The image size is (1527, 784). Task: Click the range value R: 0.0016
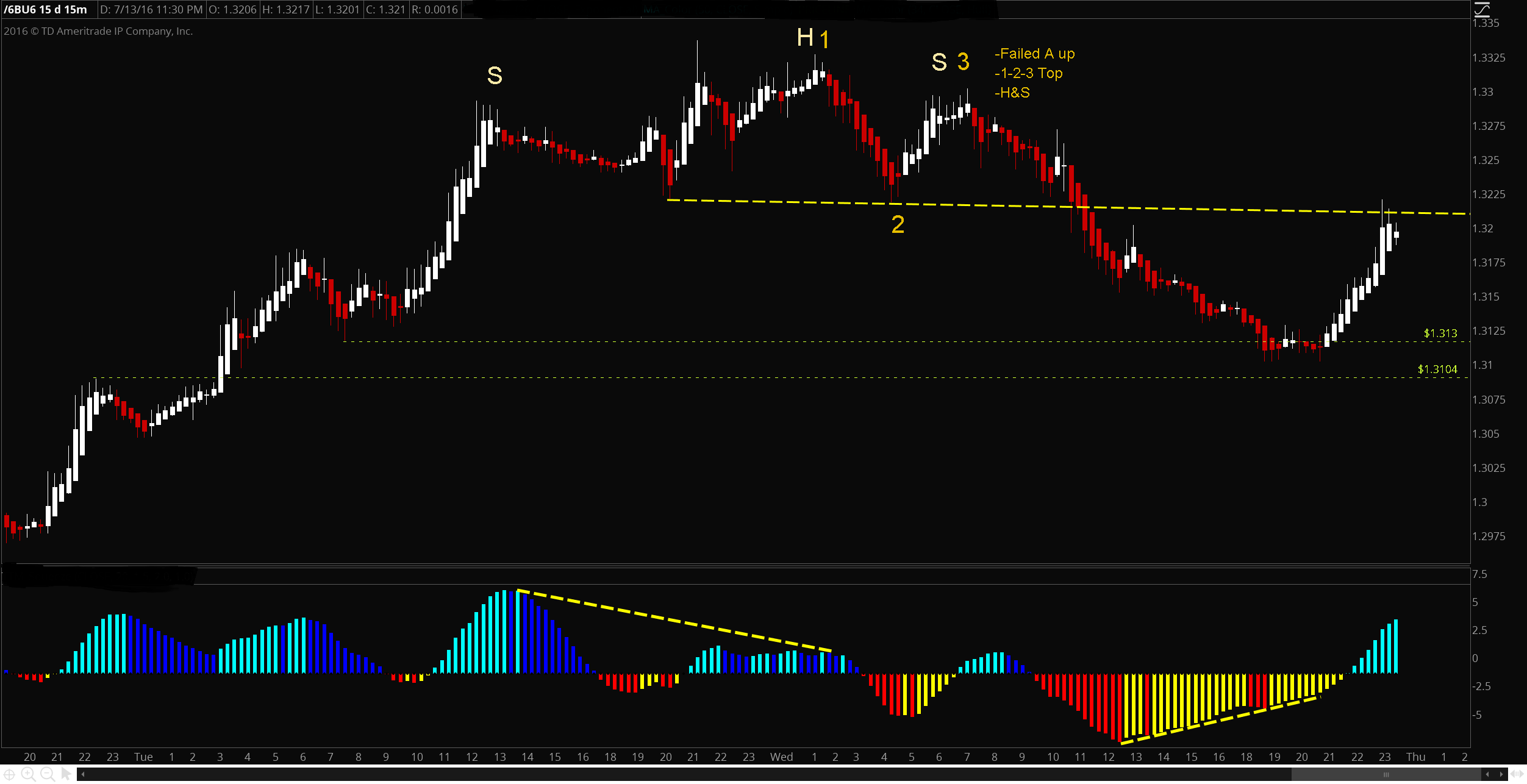(x=434, y=9)
